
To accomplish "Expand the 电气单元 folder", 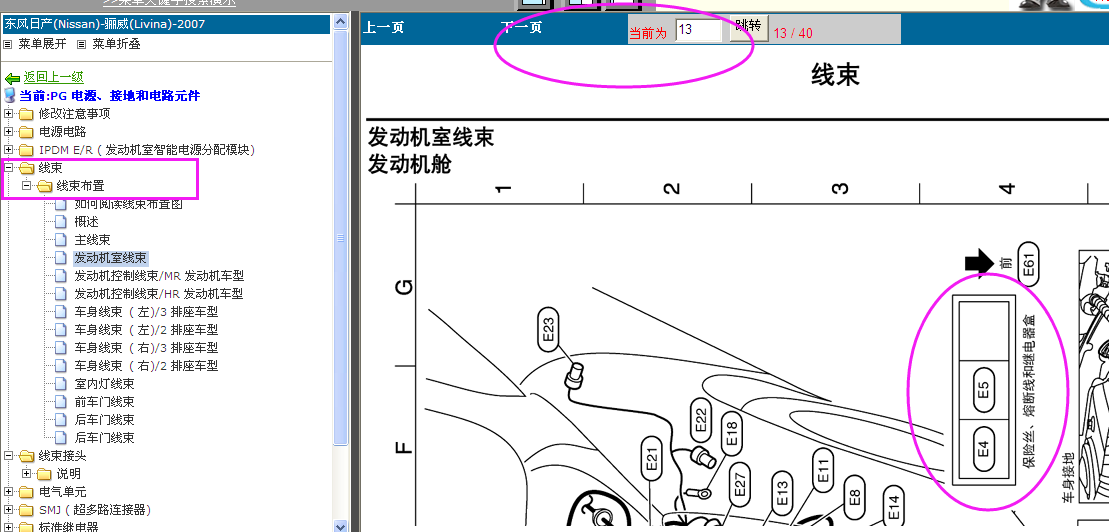I will (8, 492).
